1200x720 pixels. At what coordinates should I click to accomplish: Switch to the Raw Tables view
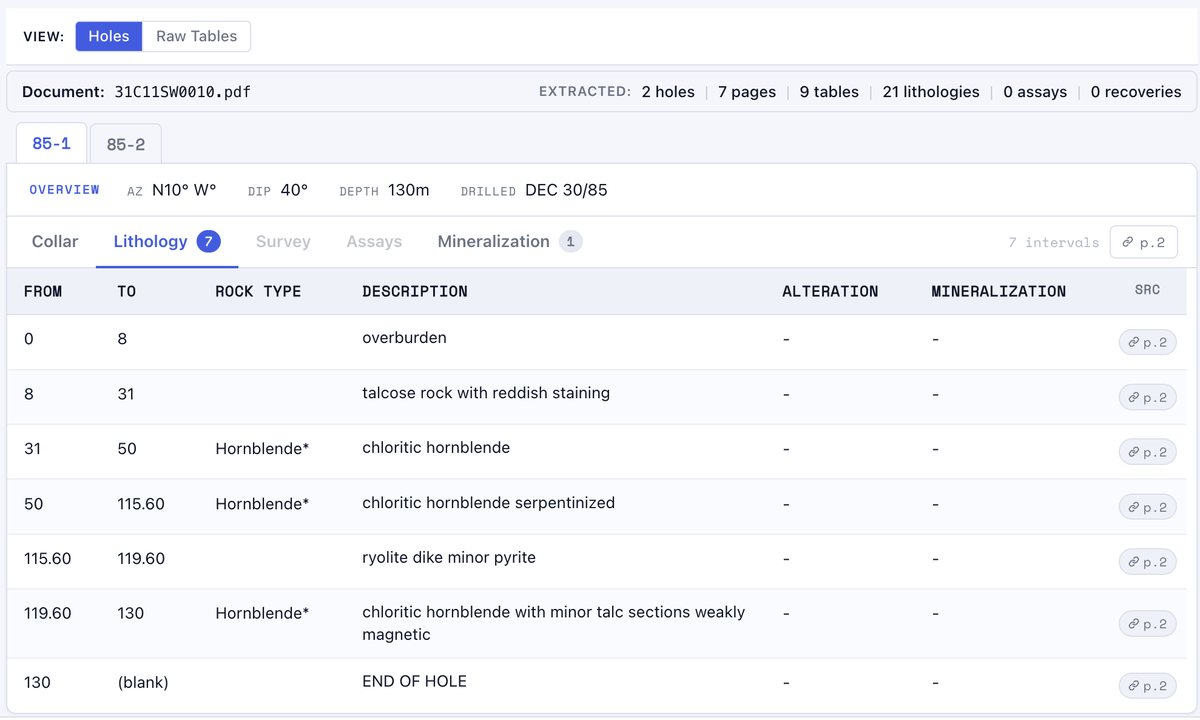click(197, 36)
